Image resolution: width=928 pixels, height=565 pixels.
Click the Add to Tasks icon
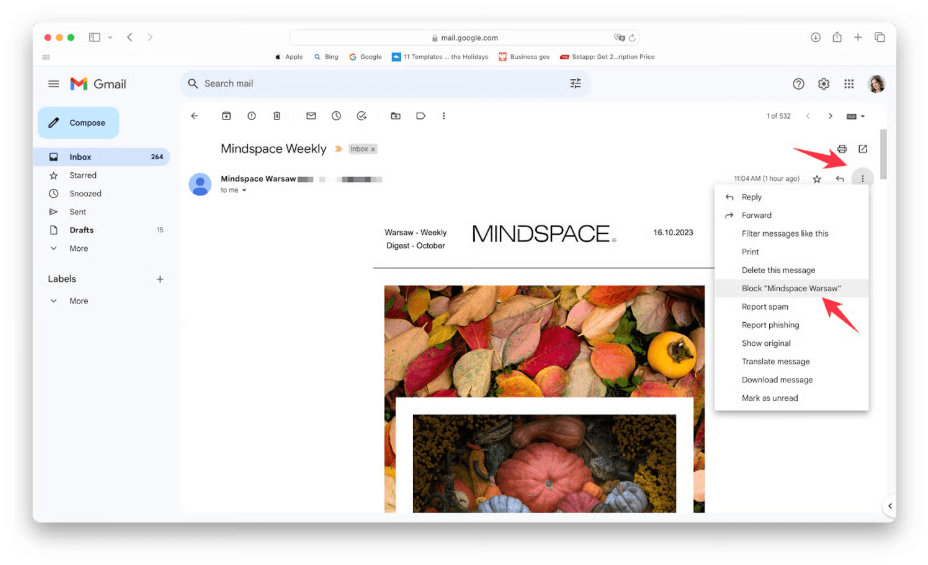[x=362, y=116]
